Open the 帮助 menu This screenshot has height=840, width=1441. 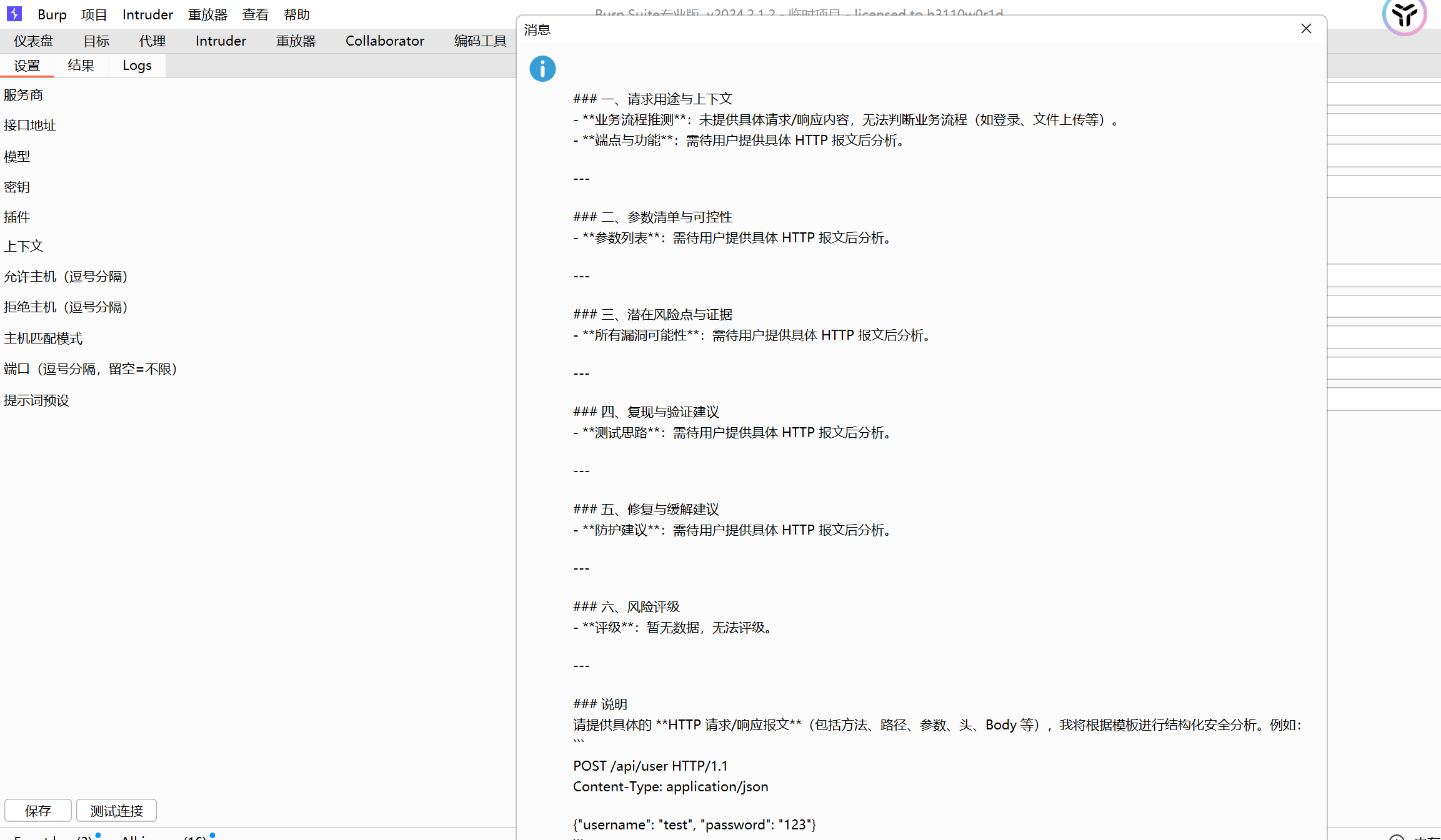click(x=296, y=14)
